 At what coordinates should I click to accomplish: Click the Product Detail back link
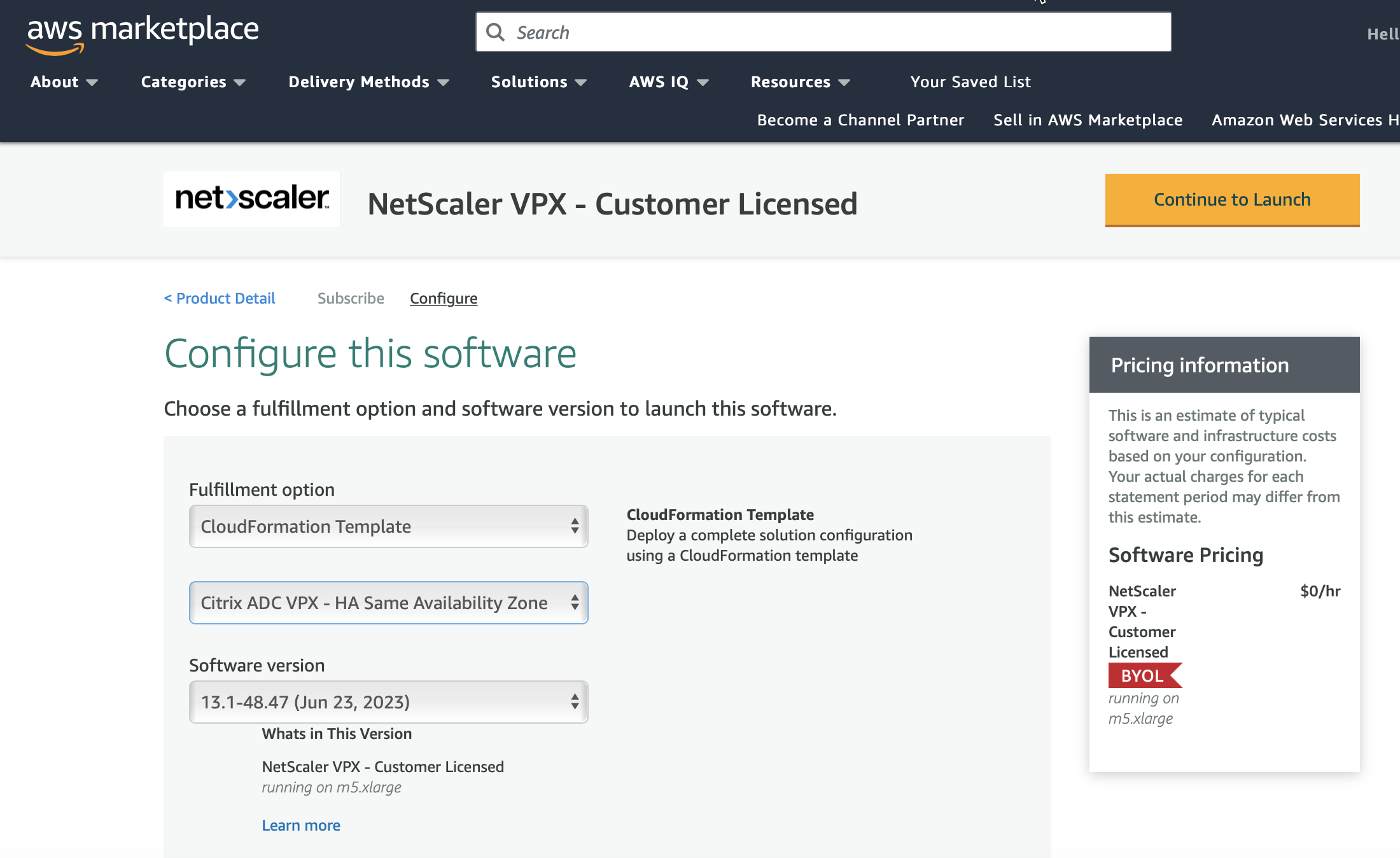219,298
